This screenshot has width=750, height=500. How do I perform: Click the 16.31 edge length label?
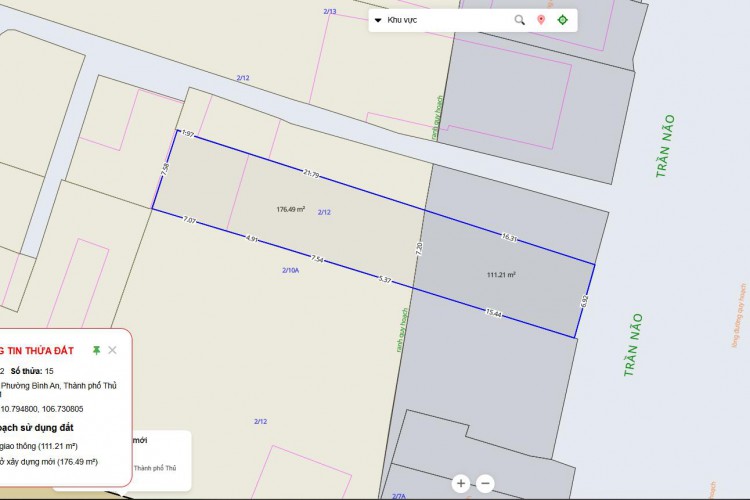[509, 238]
